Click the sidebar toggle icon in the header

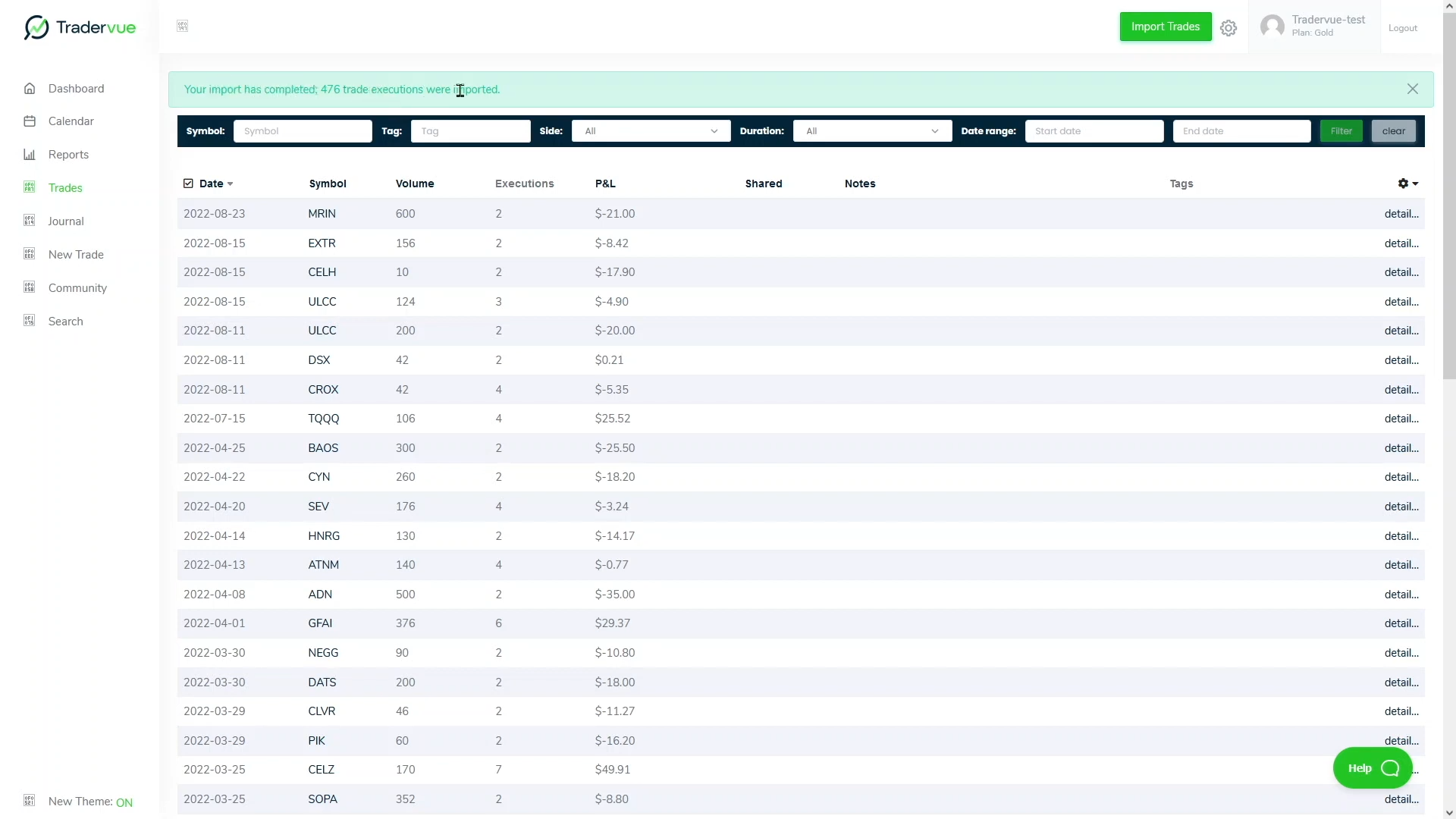(183, 27)
